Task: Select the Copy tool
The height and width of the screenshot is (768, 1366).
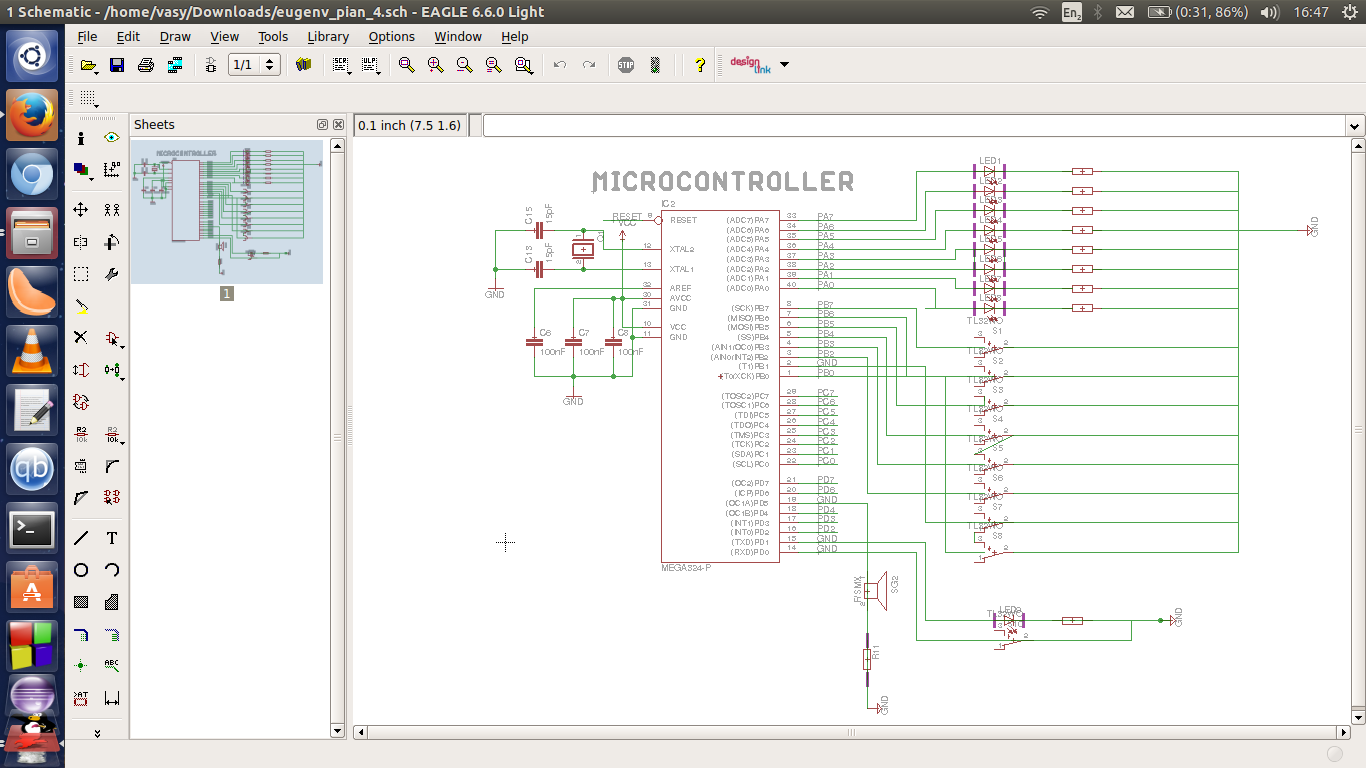Action: (x=112, y=210)
